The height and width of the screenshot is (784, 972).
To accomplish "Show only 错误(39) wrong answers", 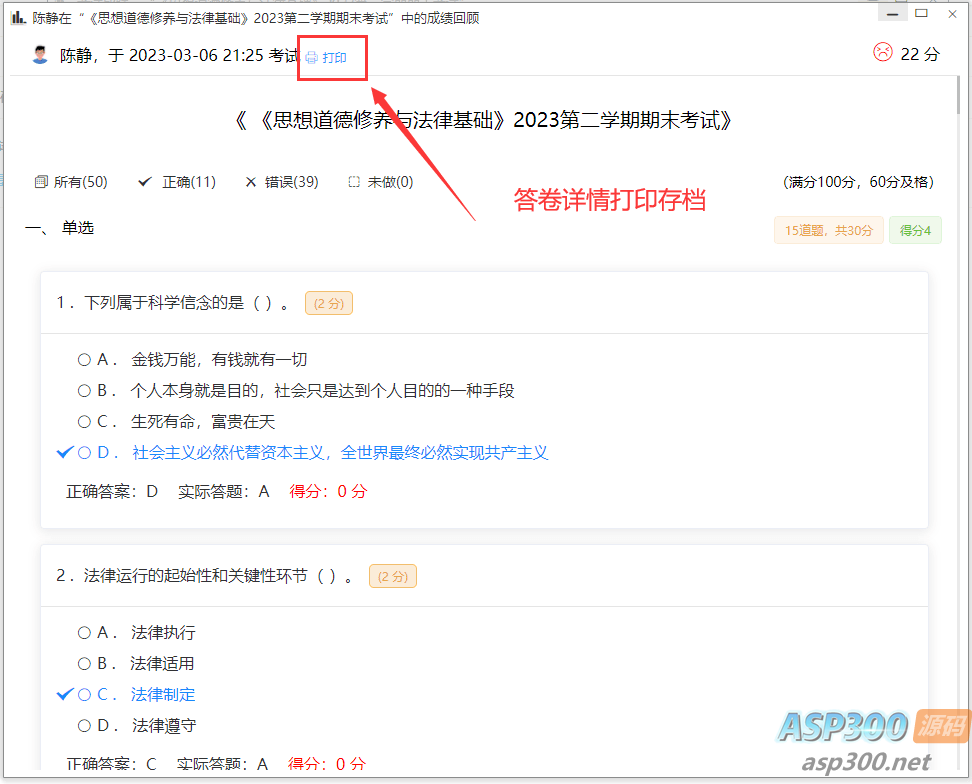I will tap(290, 182).
